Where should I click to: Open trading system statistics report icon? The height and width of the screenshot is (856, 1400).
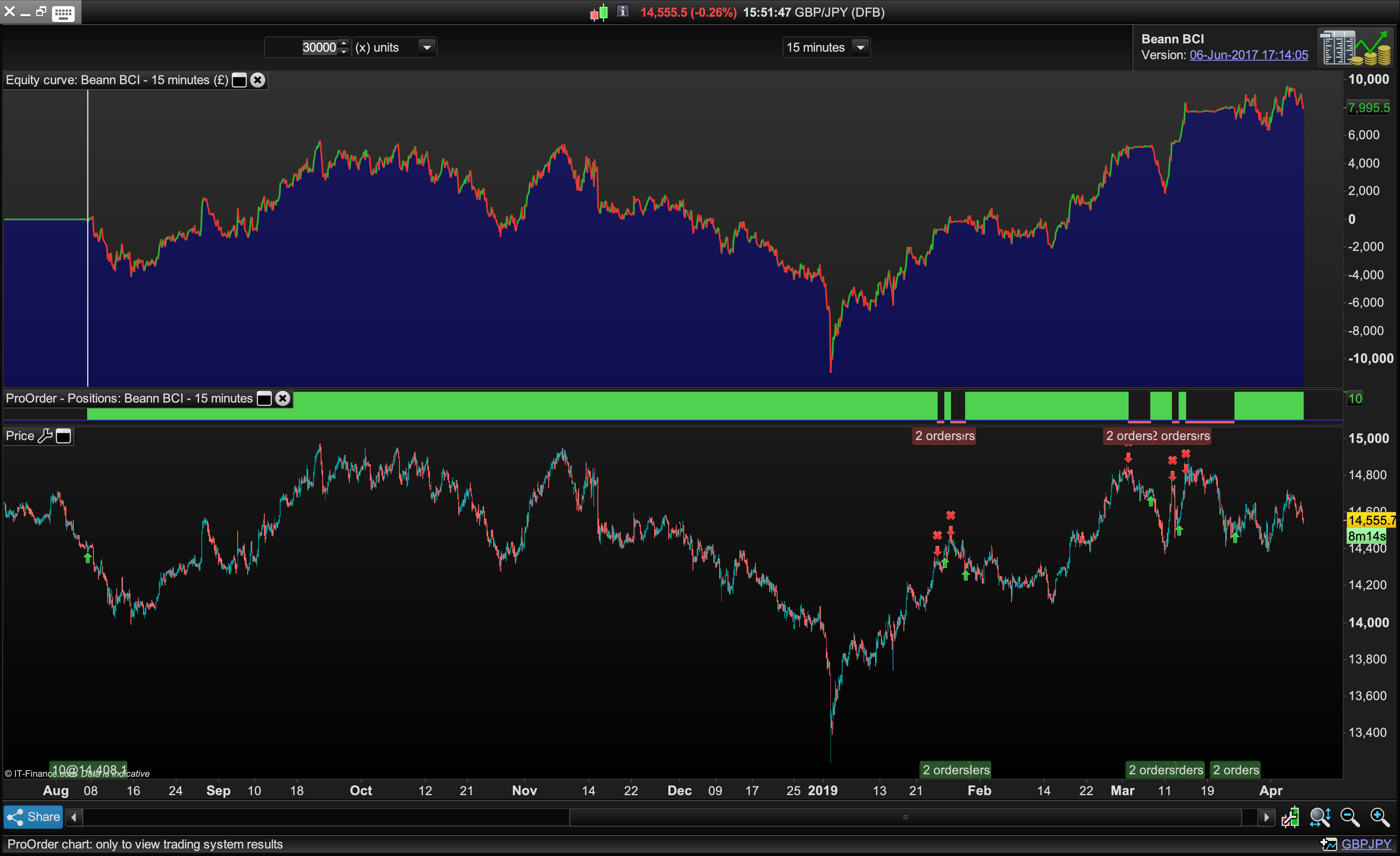(x=1355, y=47)
